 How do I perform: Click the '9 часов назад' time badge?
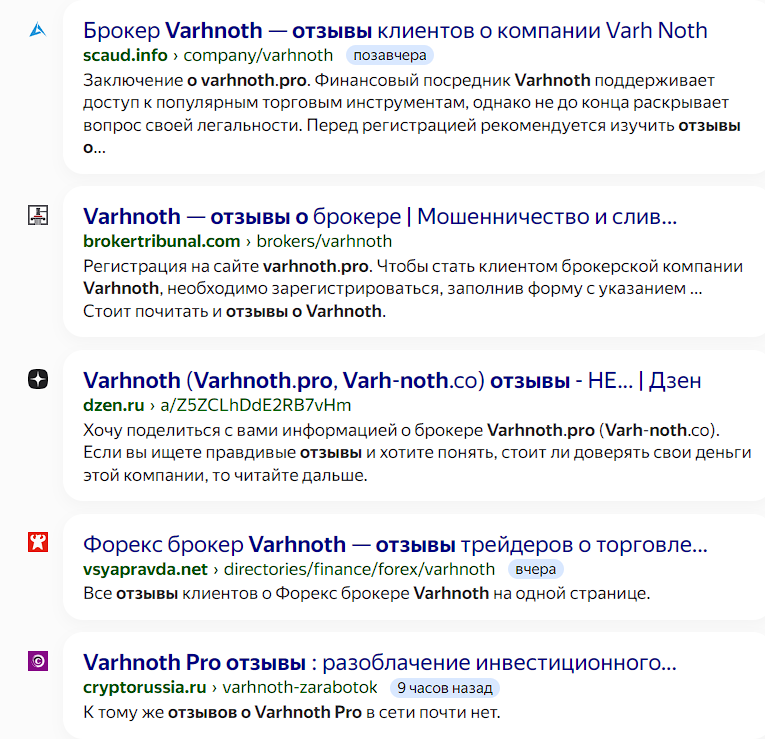point(443,687)
